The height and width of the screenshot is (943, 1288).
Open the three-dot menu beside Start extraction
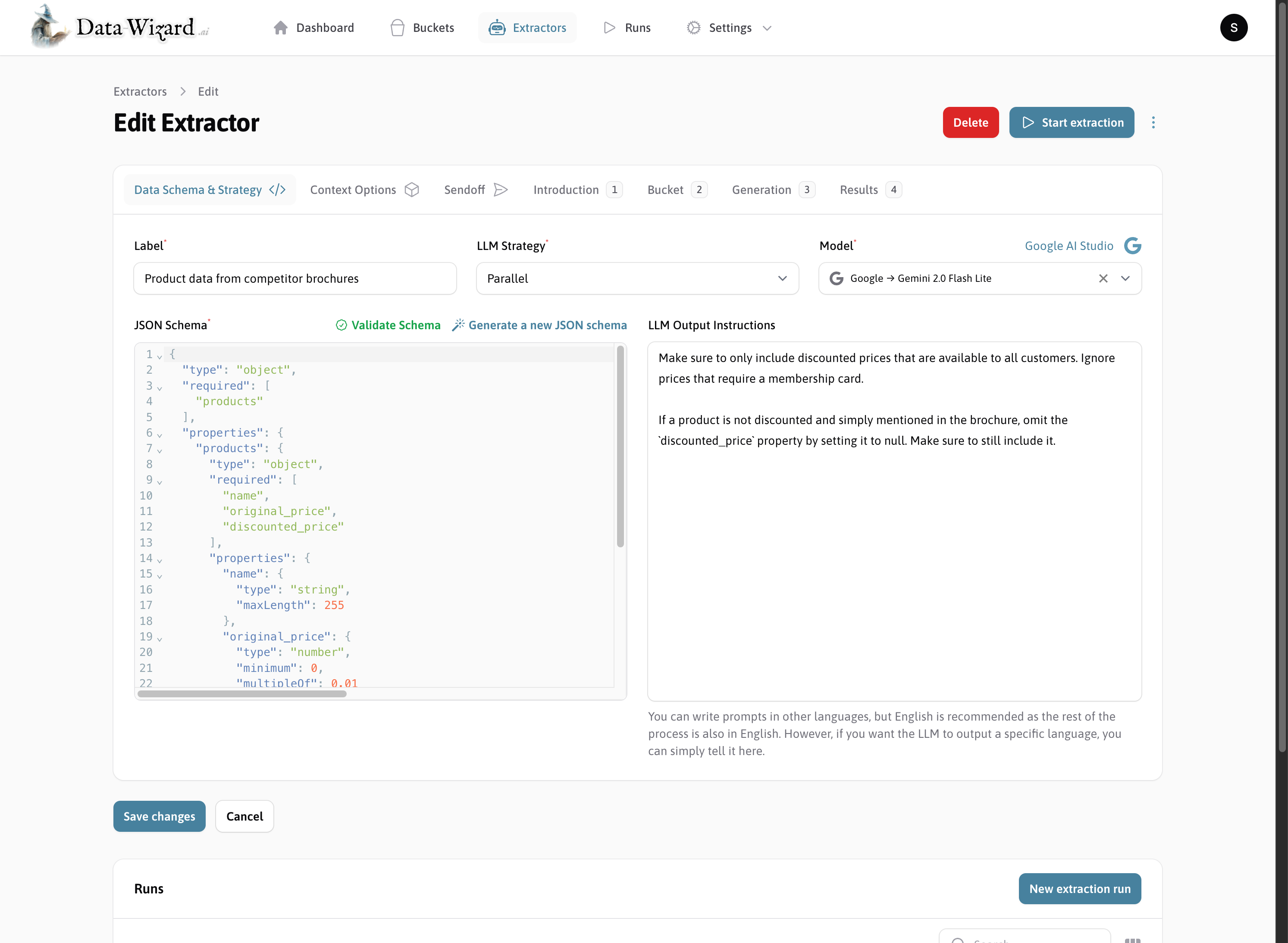tap(1153, 122)
